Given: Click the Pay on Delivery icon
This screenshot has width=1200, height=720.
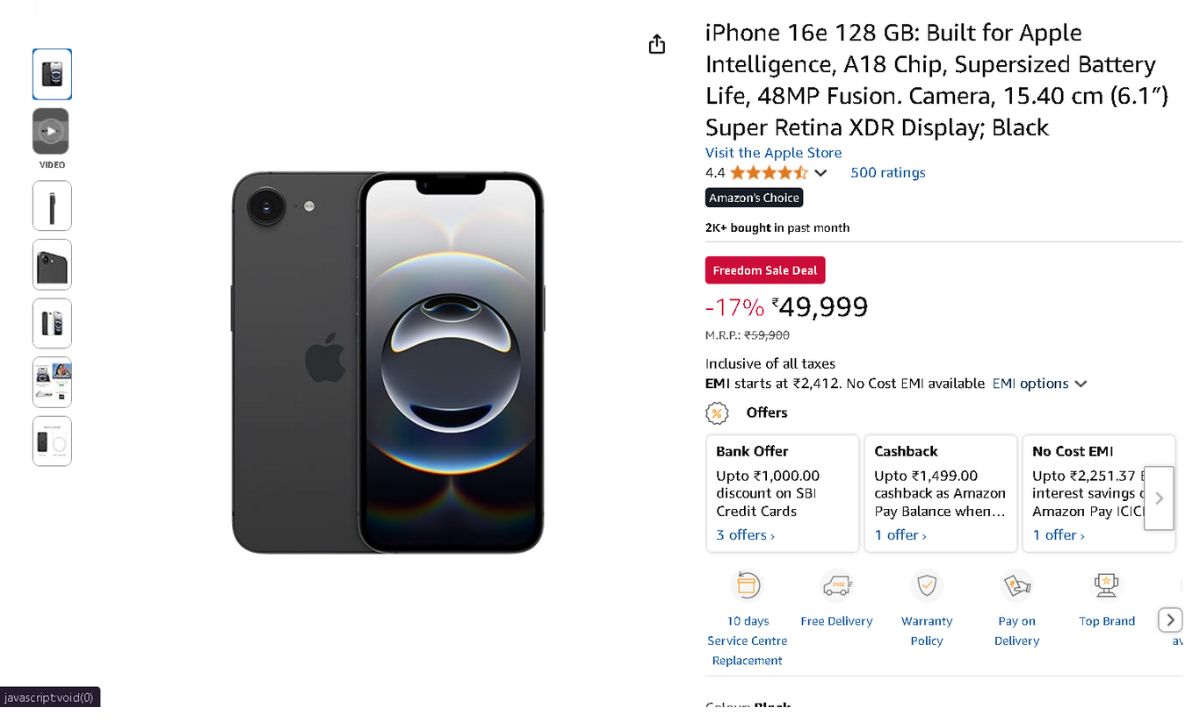Looking at the screenshot, I should [x=1017, y=585].
